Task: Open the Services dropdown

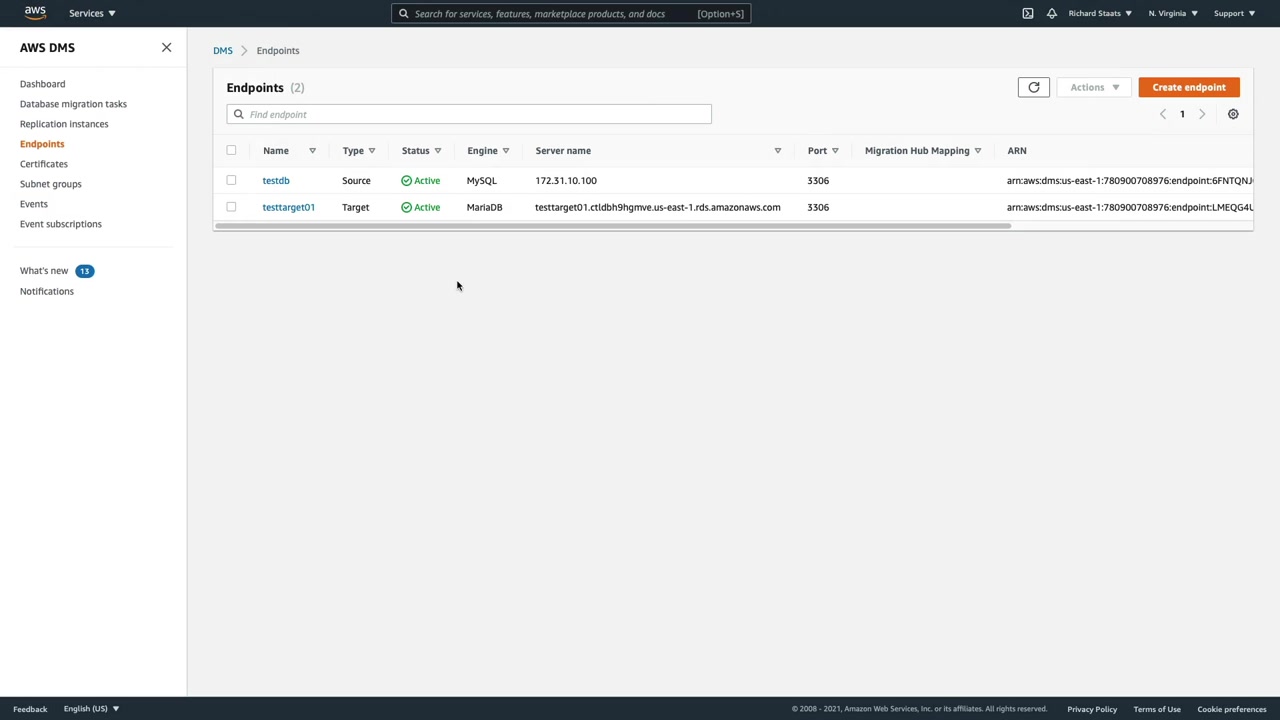Action: [x=92, y=13]
